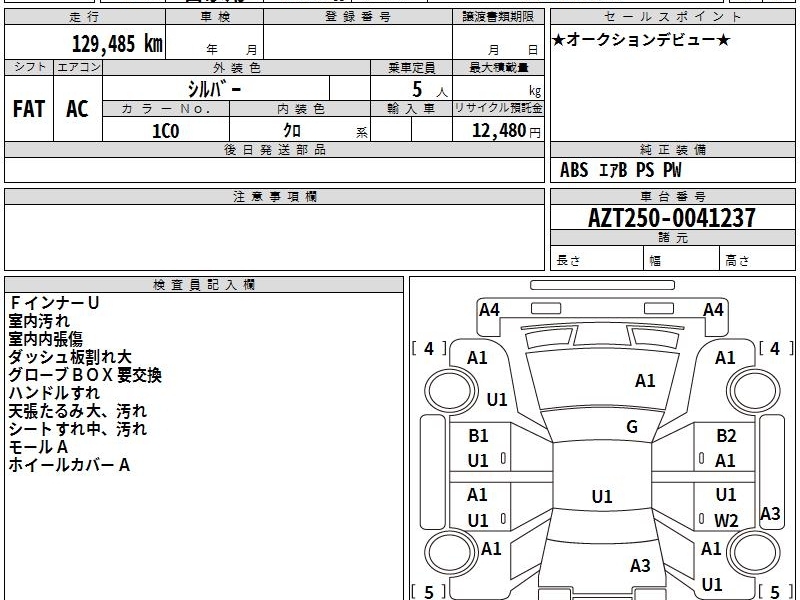Select the note シートすれ中、汚れ
The image size is (800, 600).
click(78, 429)
